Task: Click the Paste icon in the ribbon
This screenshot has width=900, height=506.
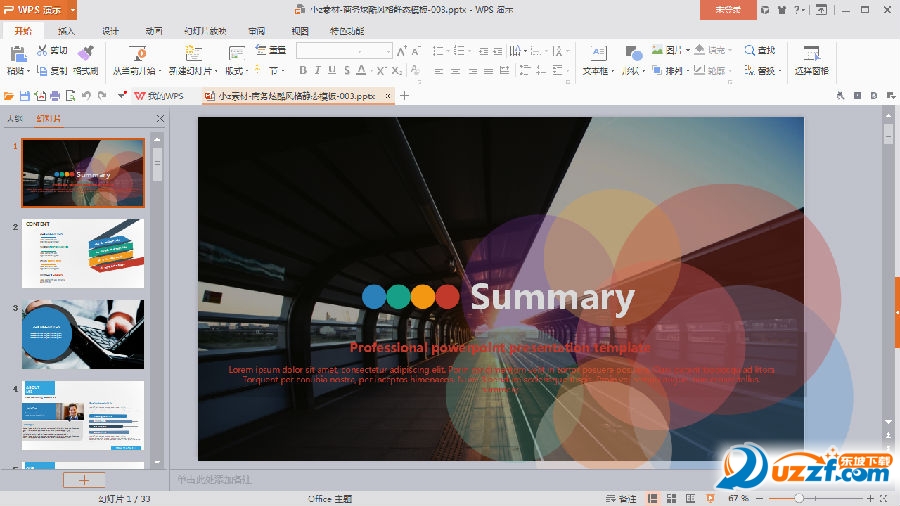Action: tap(17, 53)
